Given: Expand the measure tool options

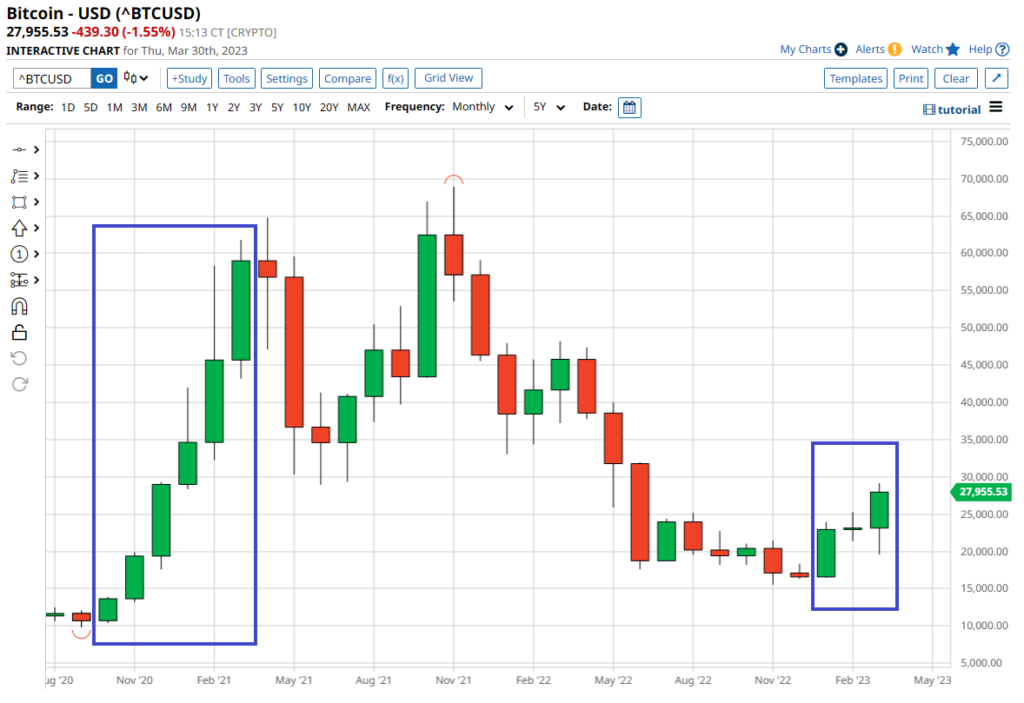Looking at the screenshot, I should 37,280.
